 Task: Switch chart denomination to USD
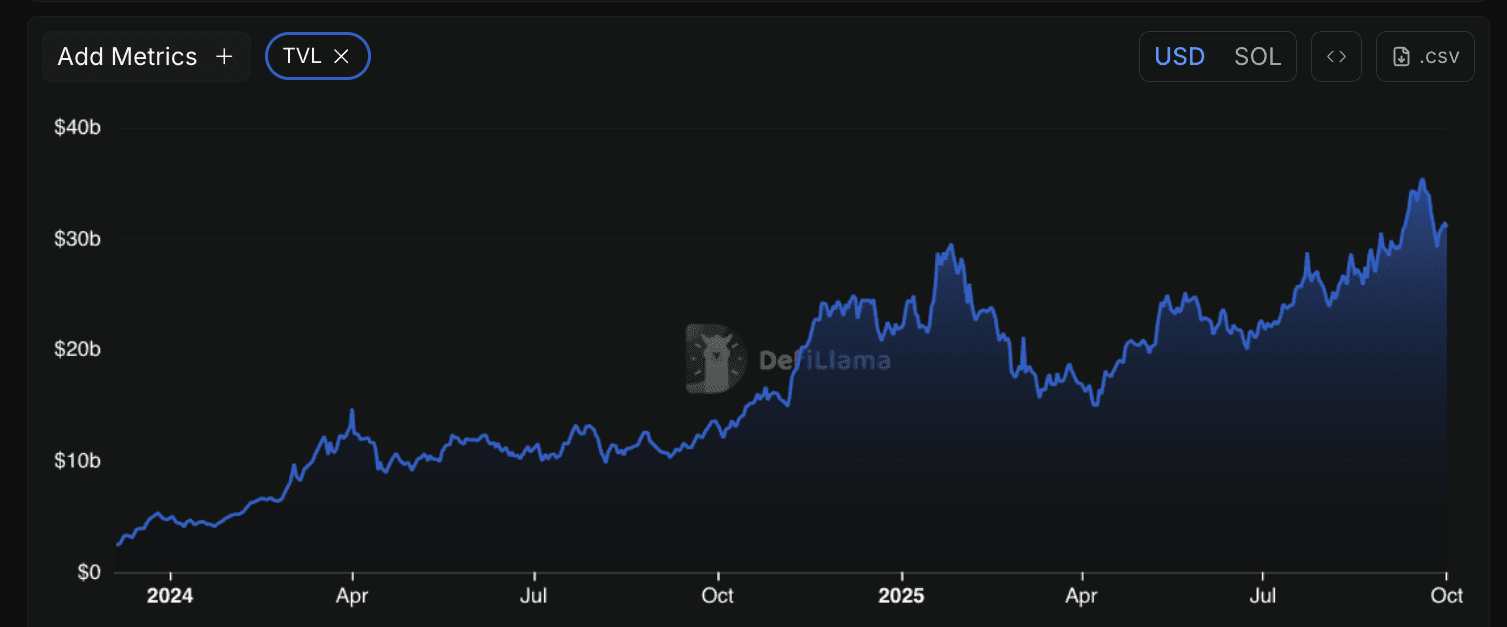[x=1180, y=57]
